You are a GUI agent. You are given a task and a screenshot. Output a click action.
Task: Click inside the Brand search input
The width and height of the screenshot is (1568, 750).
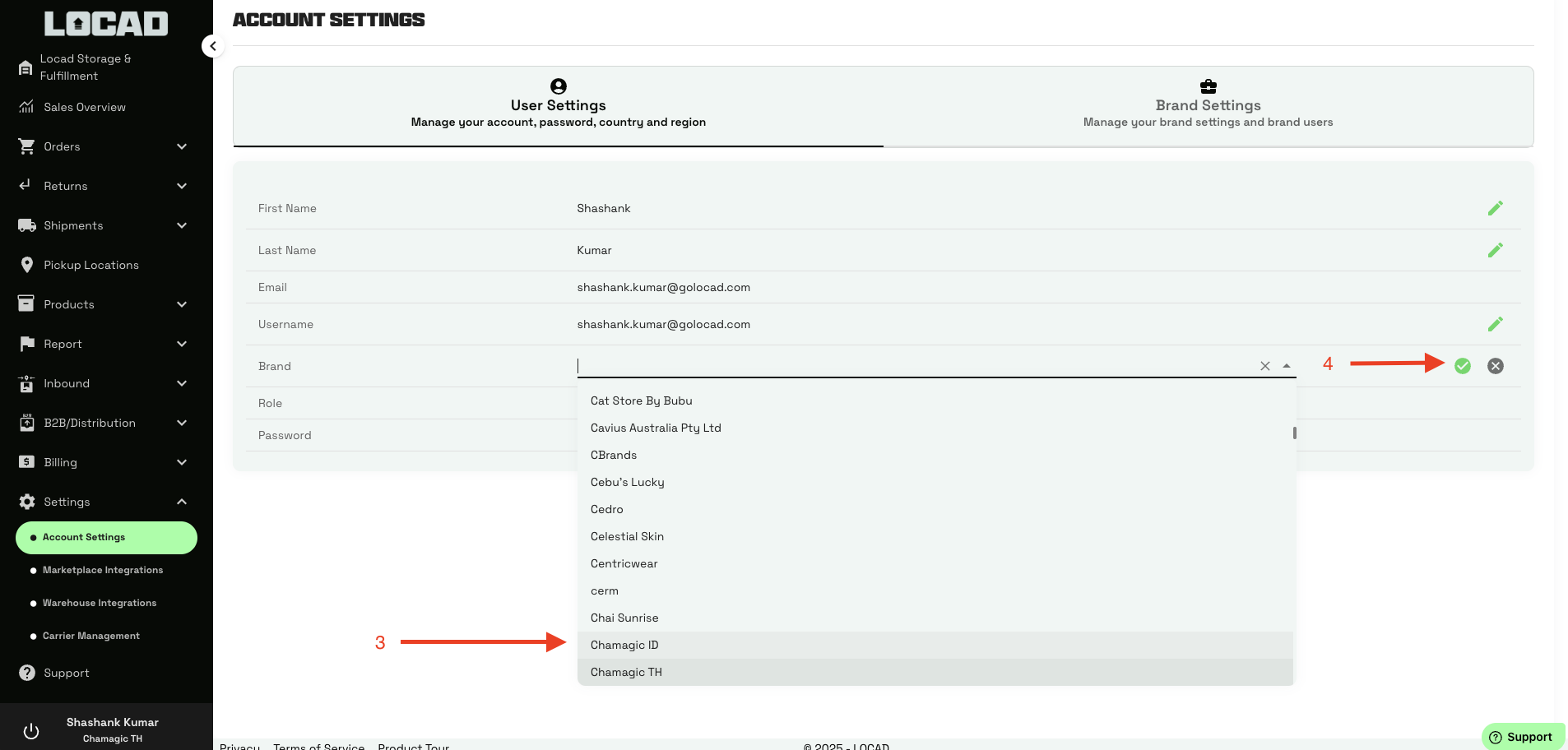[x=913, y=366]
